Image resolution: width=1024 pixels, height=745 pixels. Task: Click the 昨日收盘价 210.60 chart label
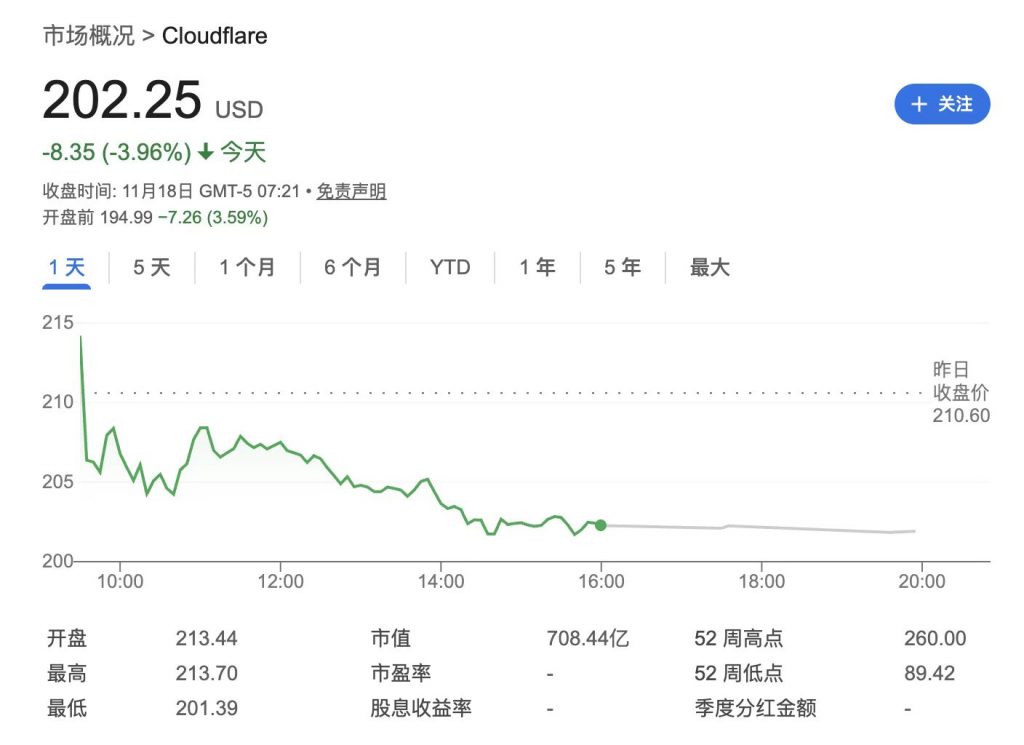960,392
